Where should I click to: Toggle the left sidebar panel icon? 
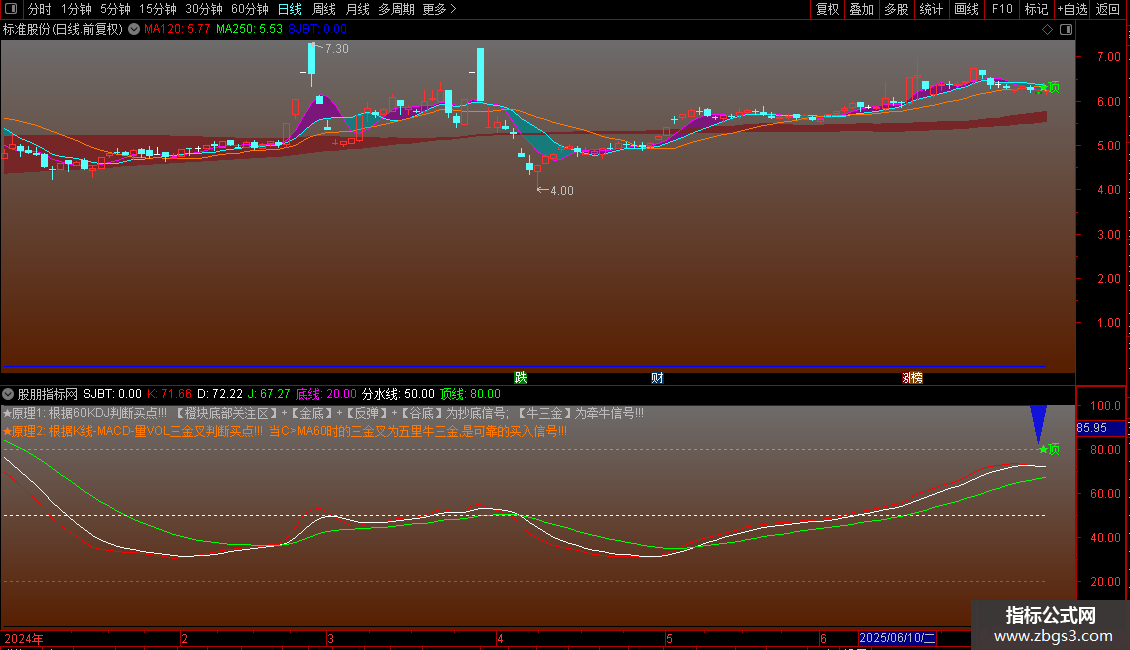[x=11, y=9]
